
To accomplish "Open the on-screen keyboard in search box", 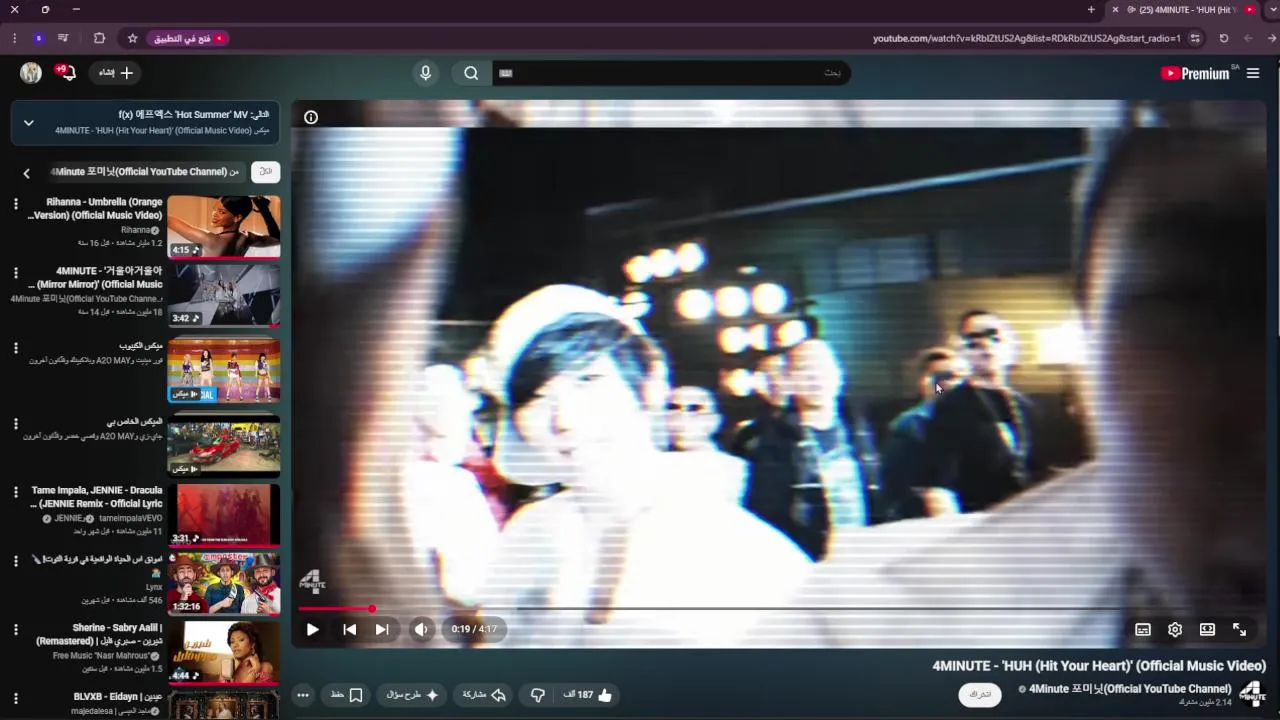I will point(506,73).
